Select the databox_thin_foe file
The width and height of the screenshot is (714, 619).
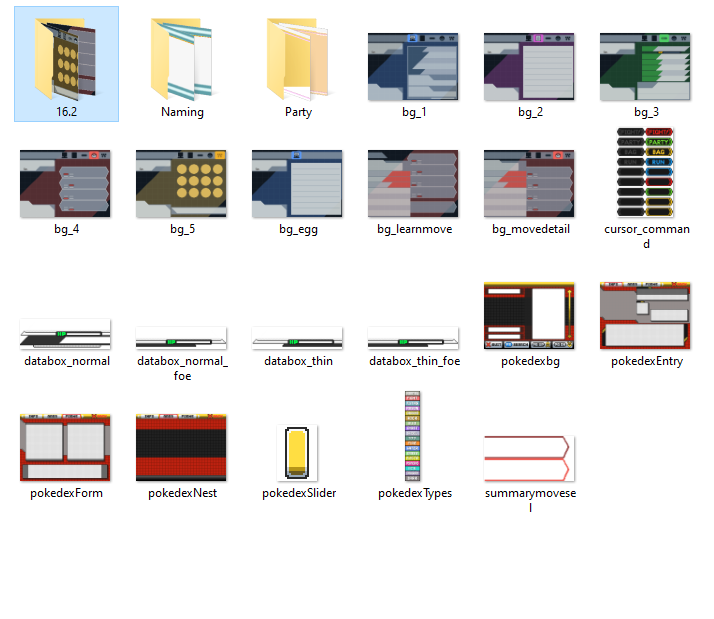click(414, 337)
